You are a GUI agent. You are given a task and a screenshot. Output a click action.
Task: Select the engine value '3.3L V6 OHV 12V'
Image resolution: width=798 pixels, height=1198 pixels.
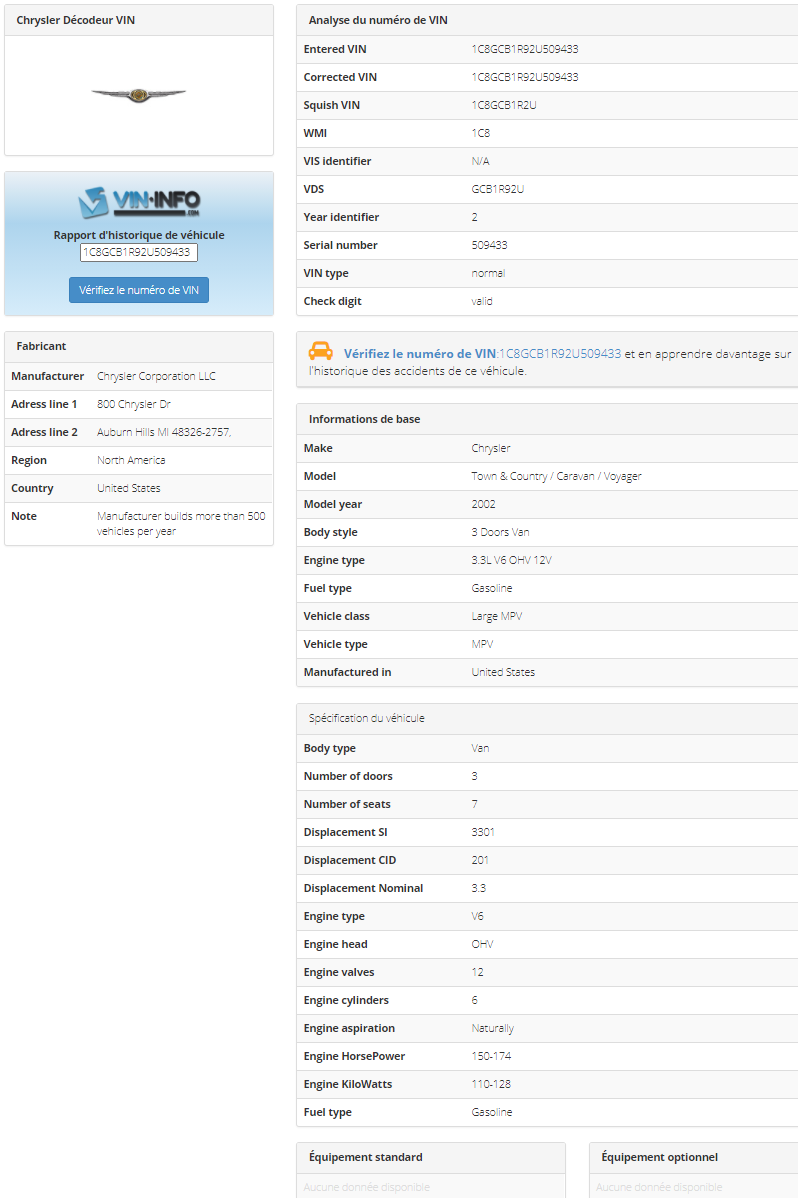(x=511, y=560)
